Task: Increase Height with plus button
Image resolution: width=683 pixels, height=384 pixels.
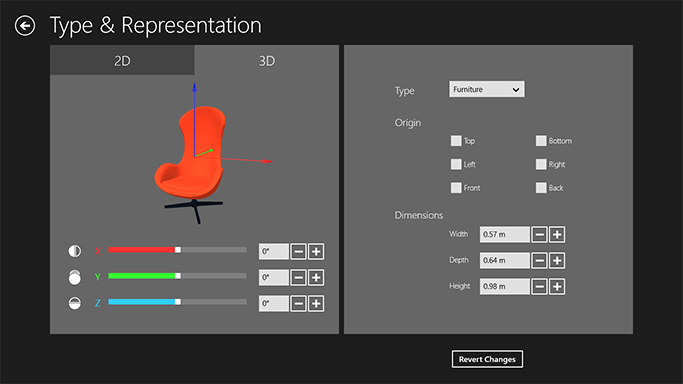Action: [557, 286]
